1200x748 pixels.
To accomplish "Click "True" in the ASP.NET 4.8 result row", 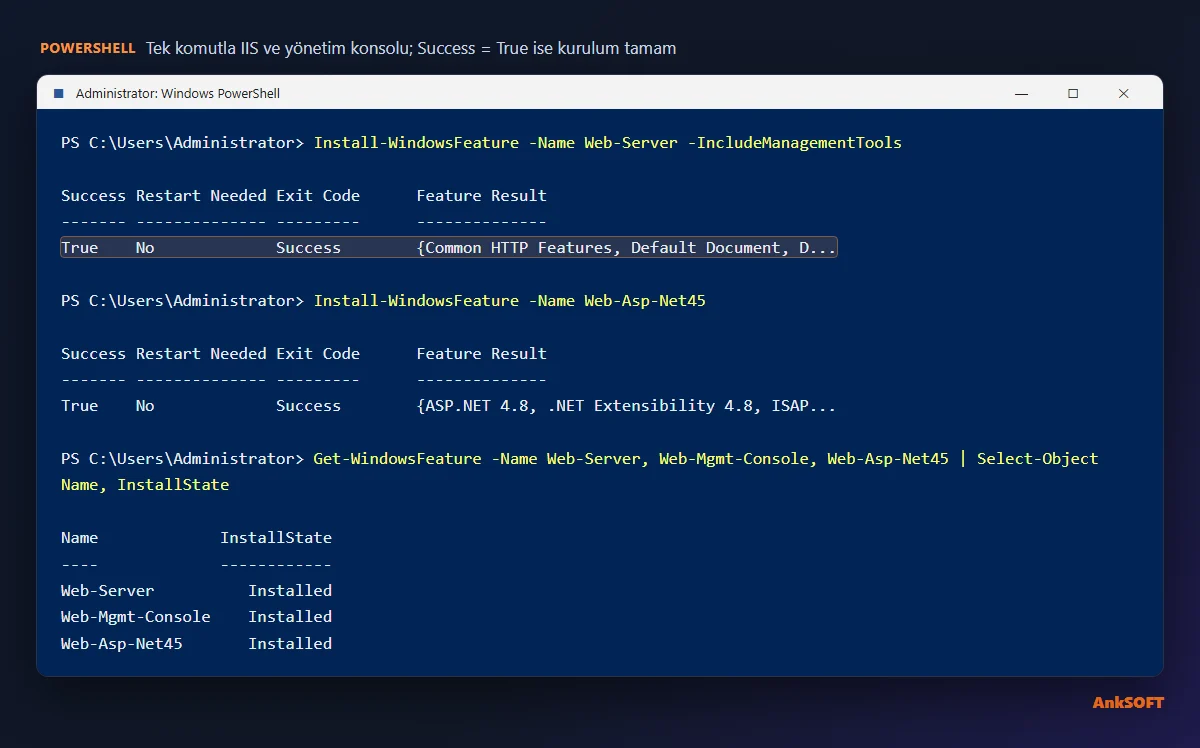I will point(80,406).
